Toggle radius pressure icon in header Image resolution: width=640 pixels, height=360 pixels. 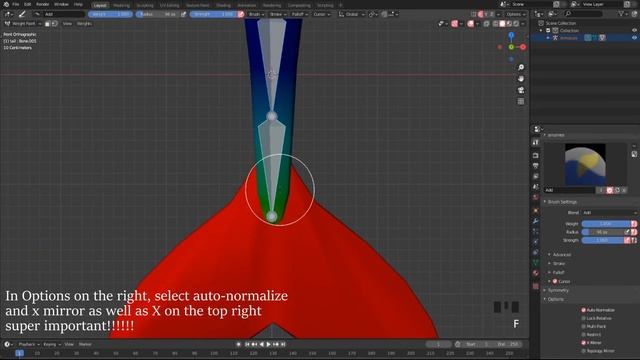[x=183, y=14]
